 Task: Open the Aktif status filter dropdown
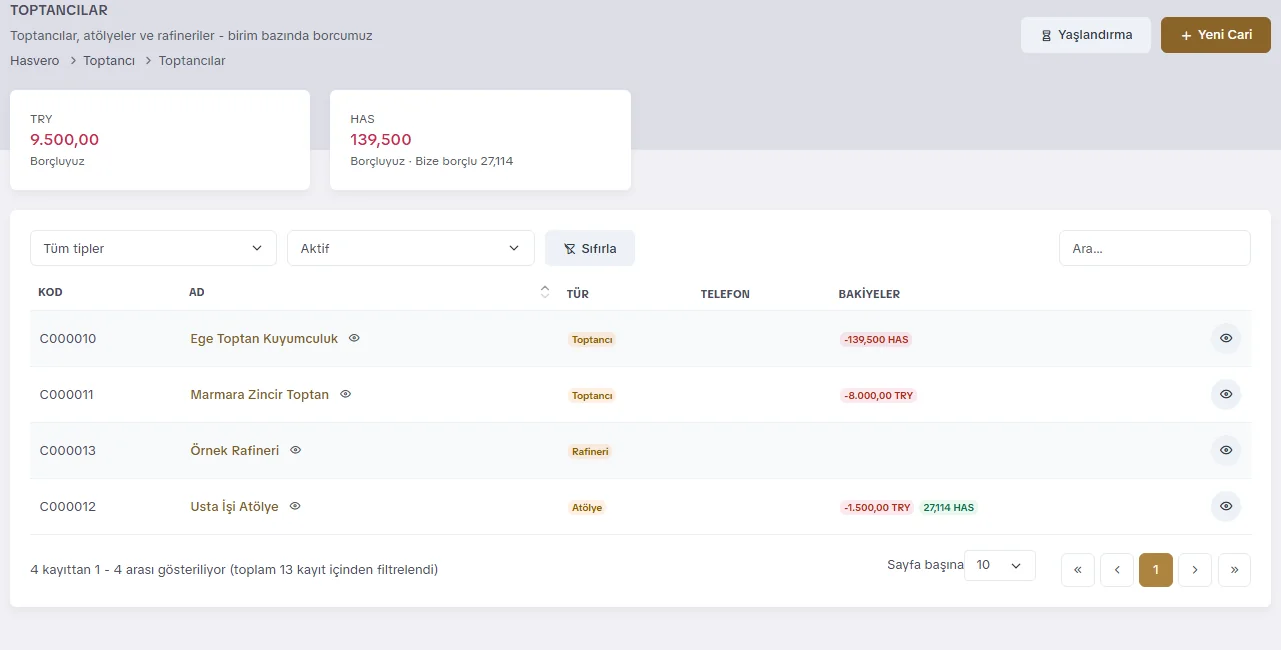[x=411, y=248]
